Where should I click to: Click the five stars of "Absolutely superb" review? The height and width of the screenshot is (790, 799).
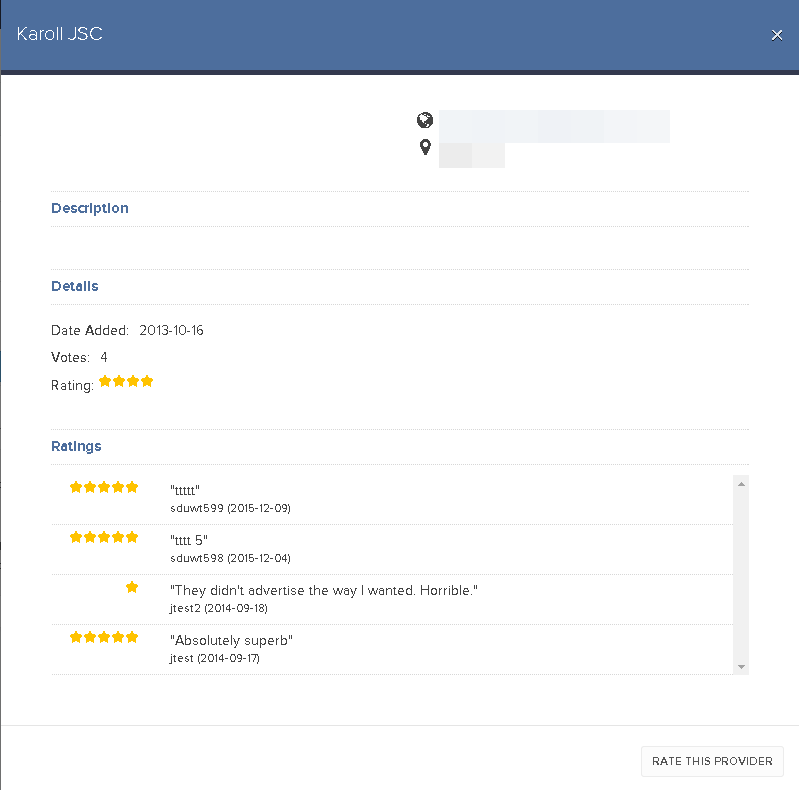[x=104, y=637]
